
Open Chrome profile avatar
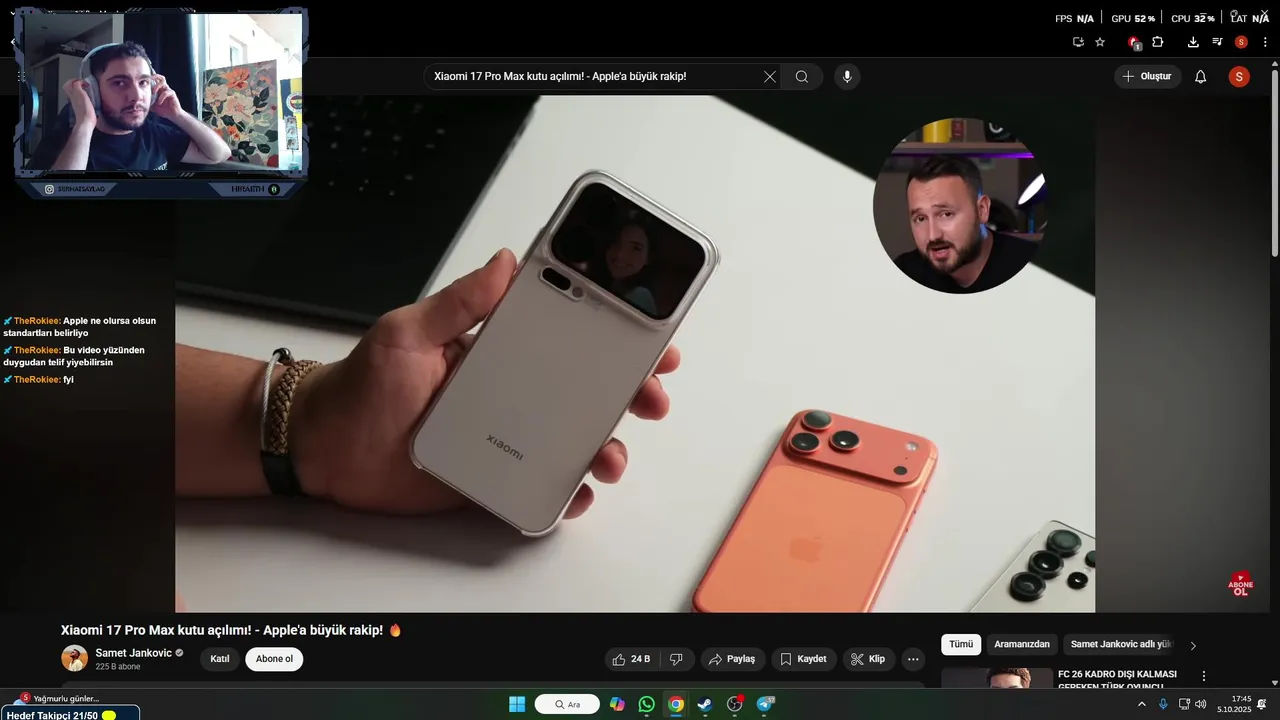[1241, 42]
